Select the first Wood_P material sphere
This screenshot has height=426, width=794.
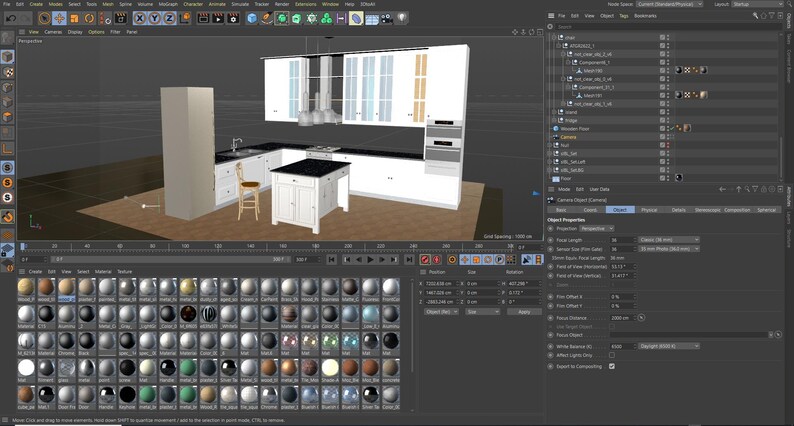26,287
